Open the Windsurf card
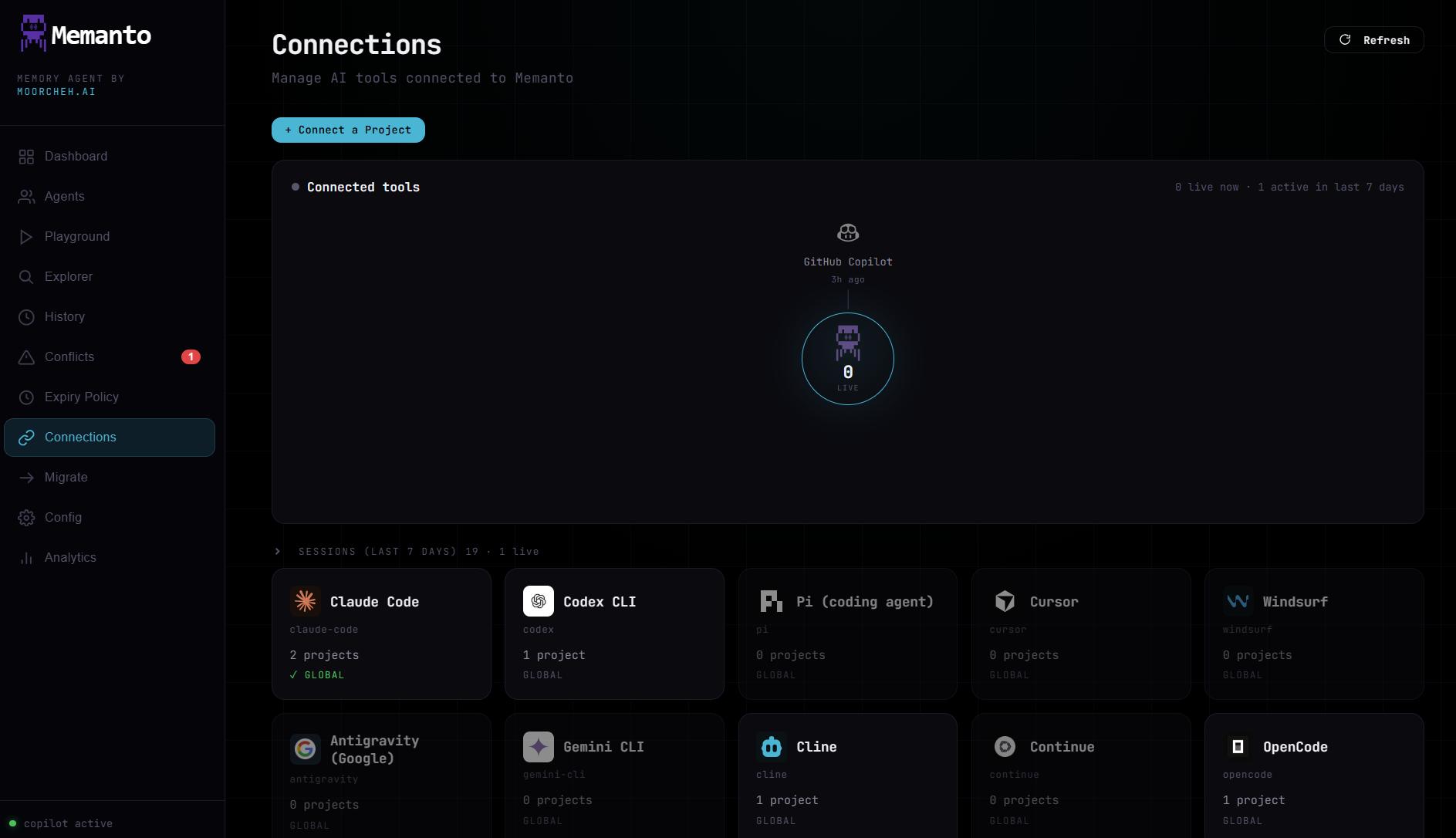The image size is (1456, 838). (x=1314, y=634)
